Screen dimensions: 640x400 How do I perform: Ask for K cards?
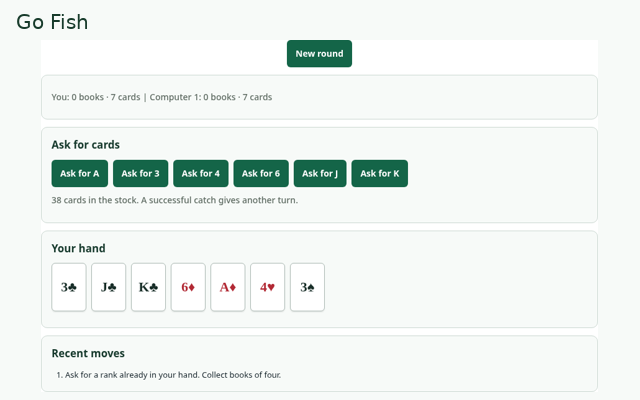coord(380,173)
